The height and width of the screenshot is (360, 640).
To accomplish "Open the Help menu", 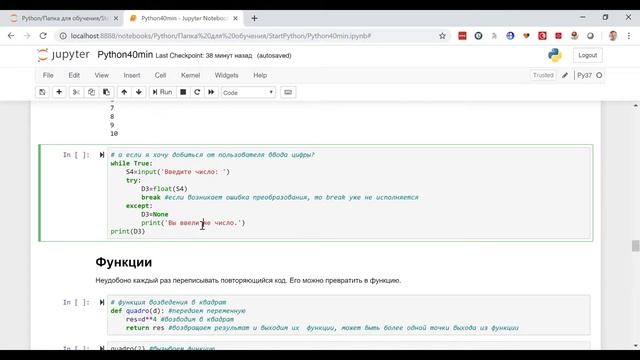I will coord(260,76).
